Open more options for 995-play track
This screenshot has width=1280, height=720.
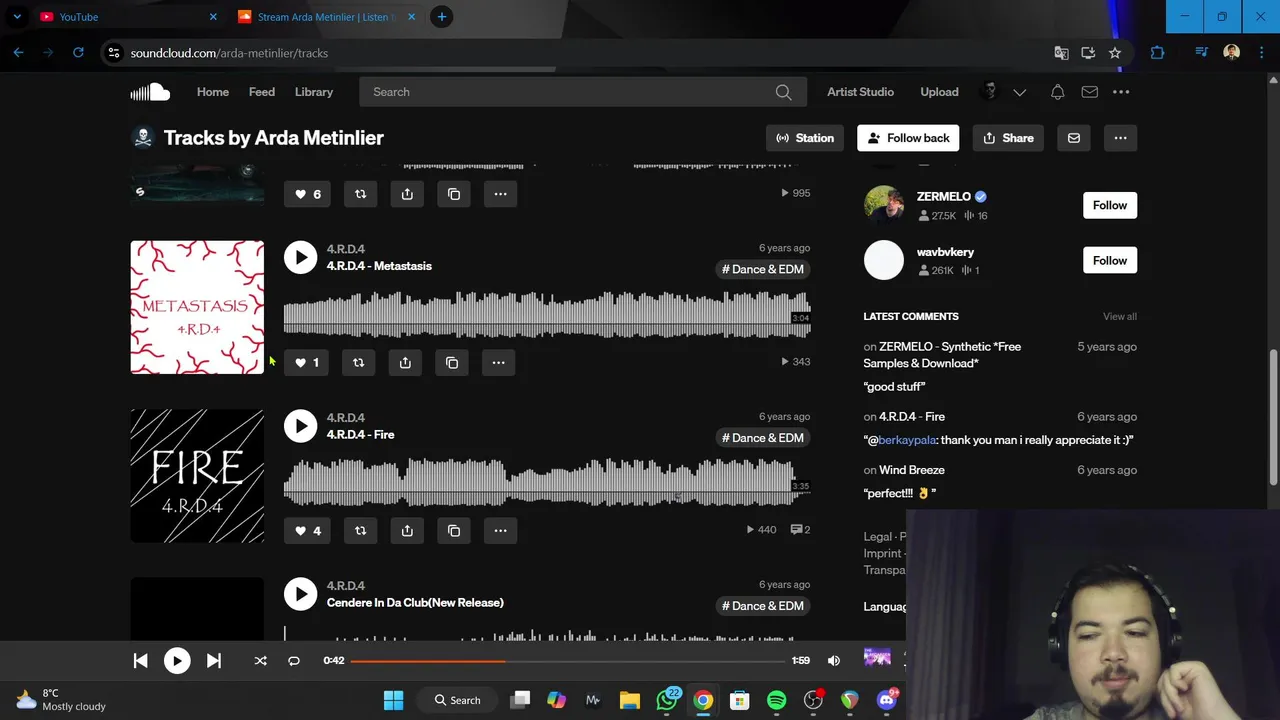[500, 194]
